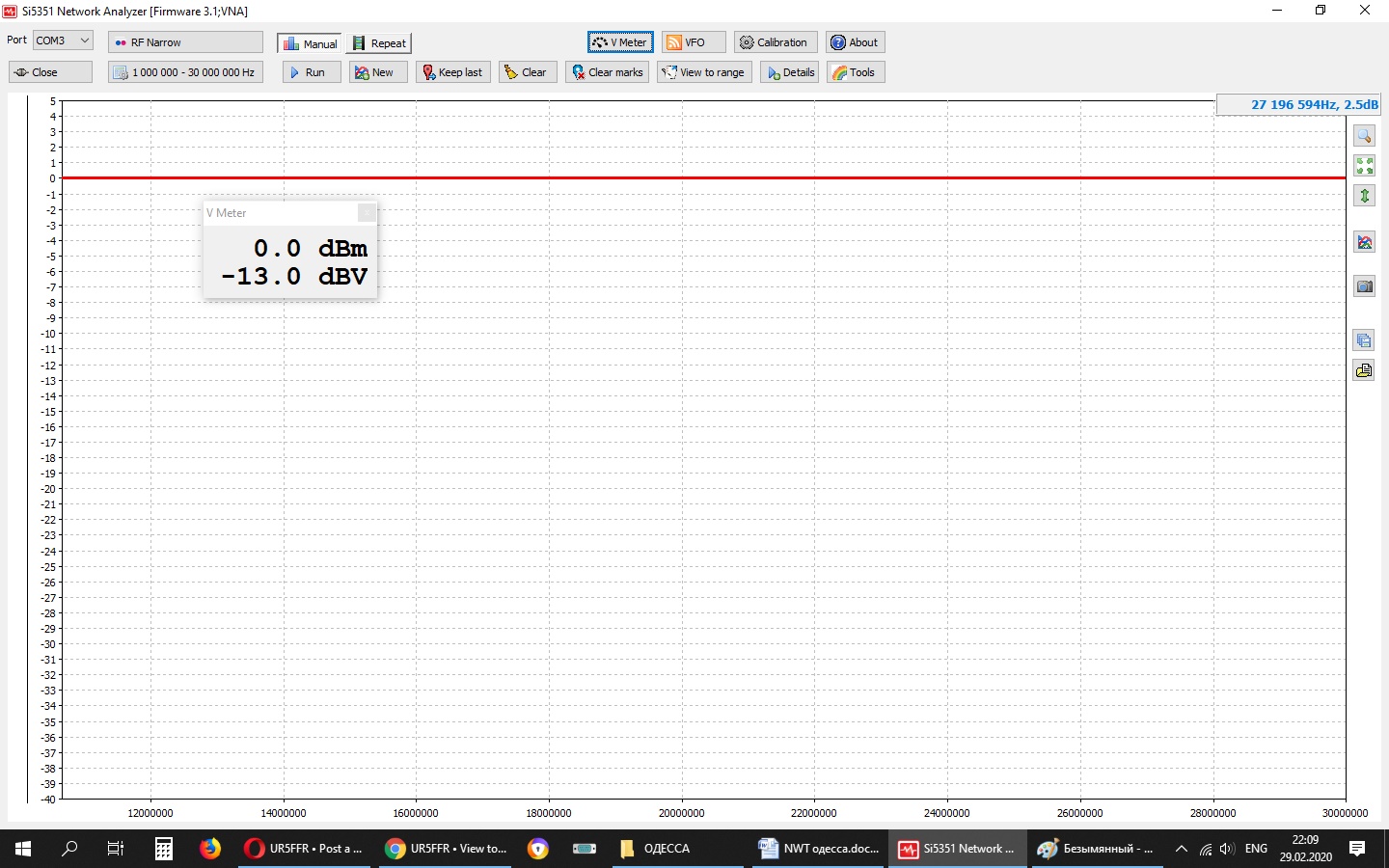Click the yellow folder open icon in sidebar
1389x868 pixels.
pyautogui.click(x=1364, y=370)
